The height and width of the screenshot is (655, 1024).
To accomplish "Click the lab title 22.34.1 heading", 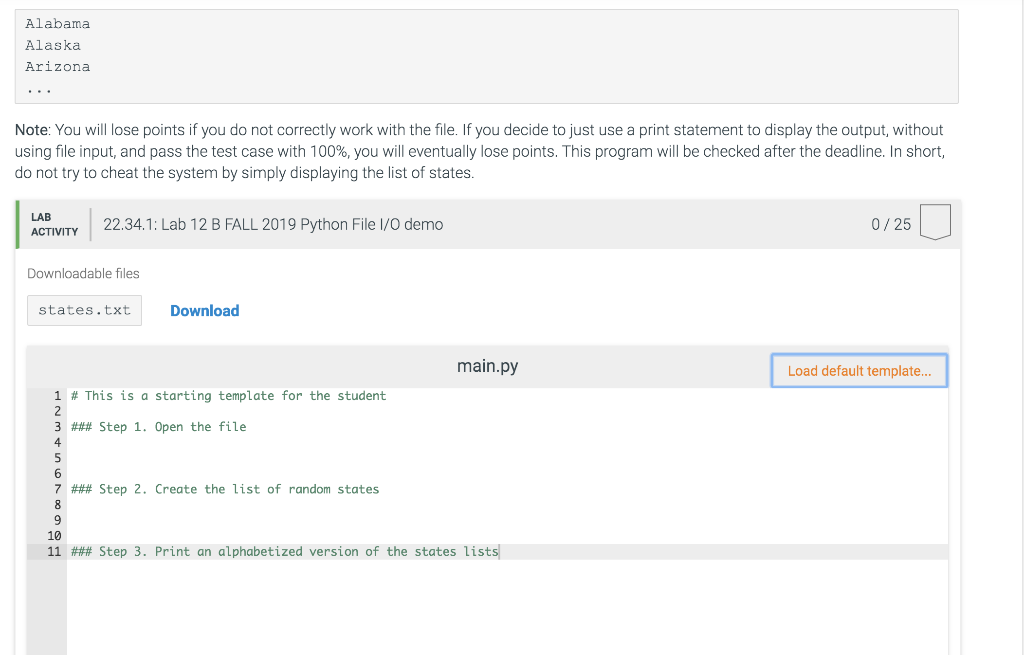I will tap(272, 224).
